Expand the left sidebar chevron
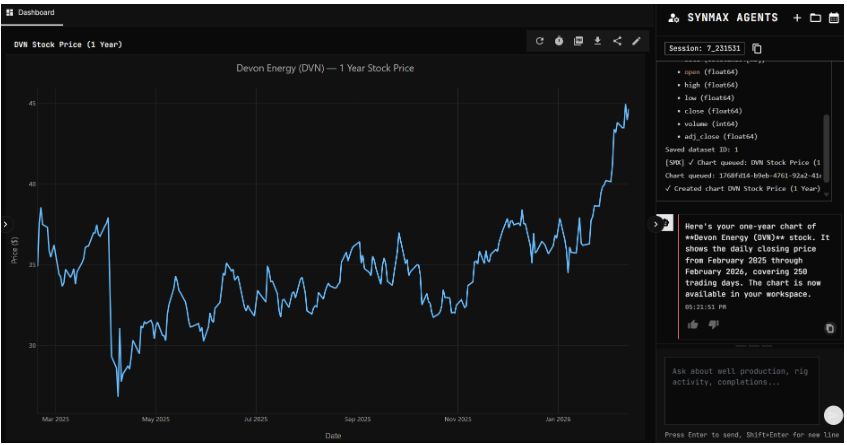Image resolution: width=847 pixels, height=445 pixels. click(x=5, y=225)
